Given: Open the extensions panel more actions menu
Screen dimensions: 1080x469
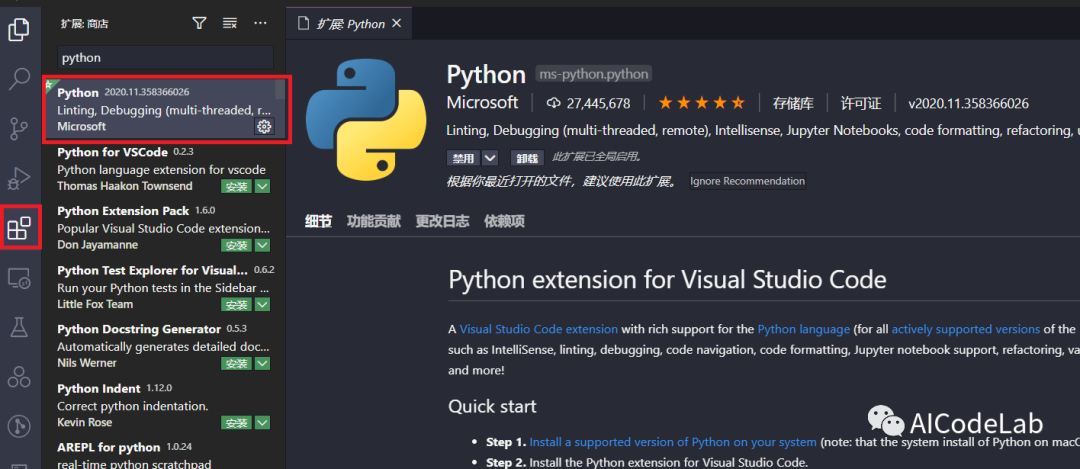Looking at the screenshot, I should point(260,23).
